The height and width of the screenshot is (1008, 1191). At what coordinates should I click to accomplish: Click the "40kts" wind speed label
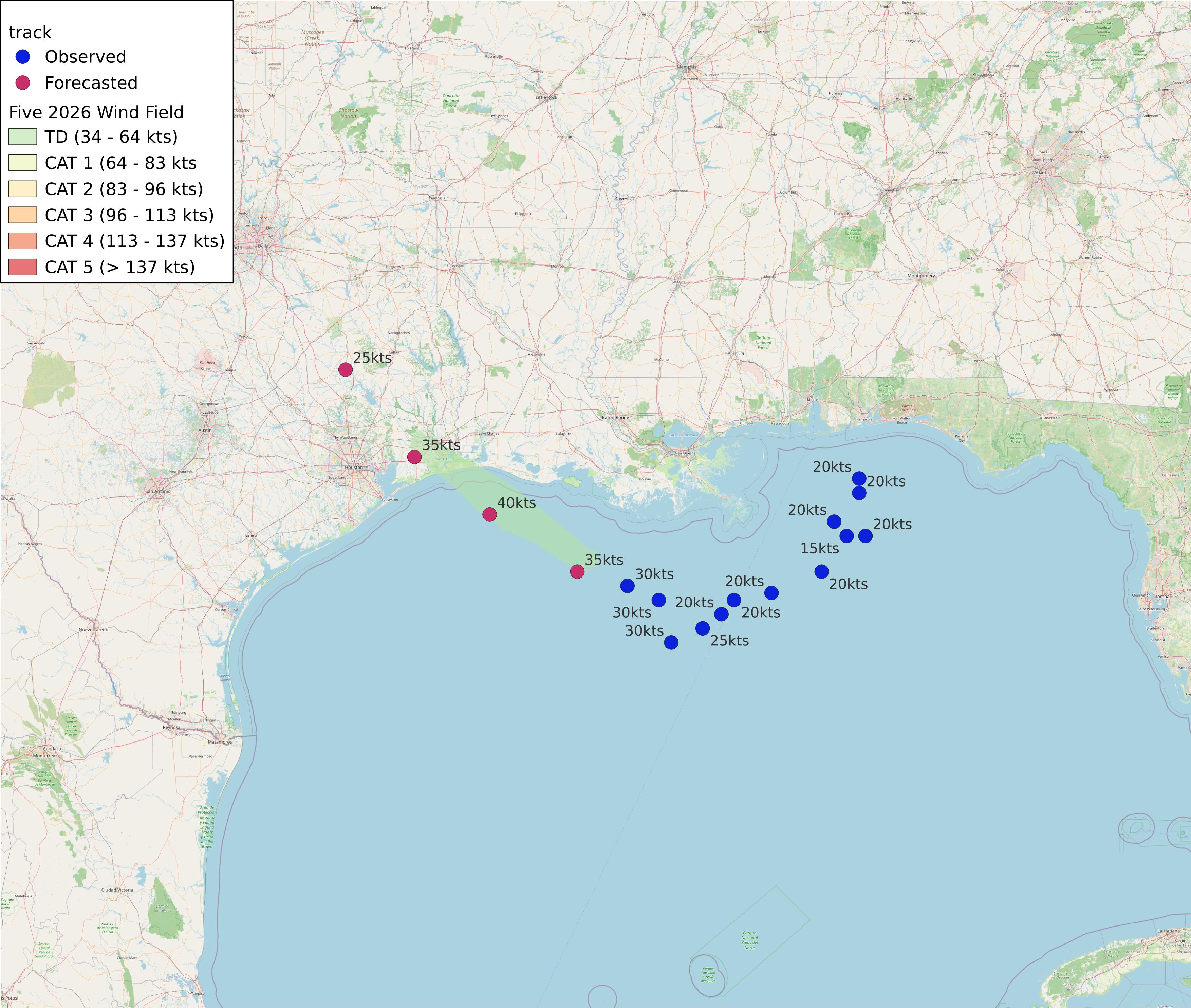click(x=516, y=503)
